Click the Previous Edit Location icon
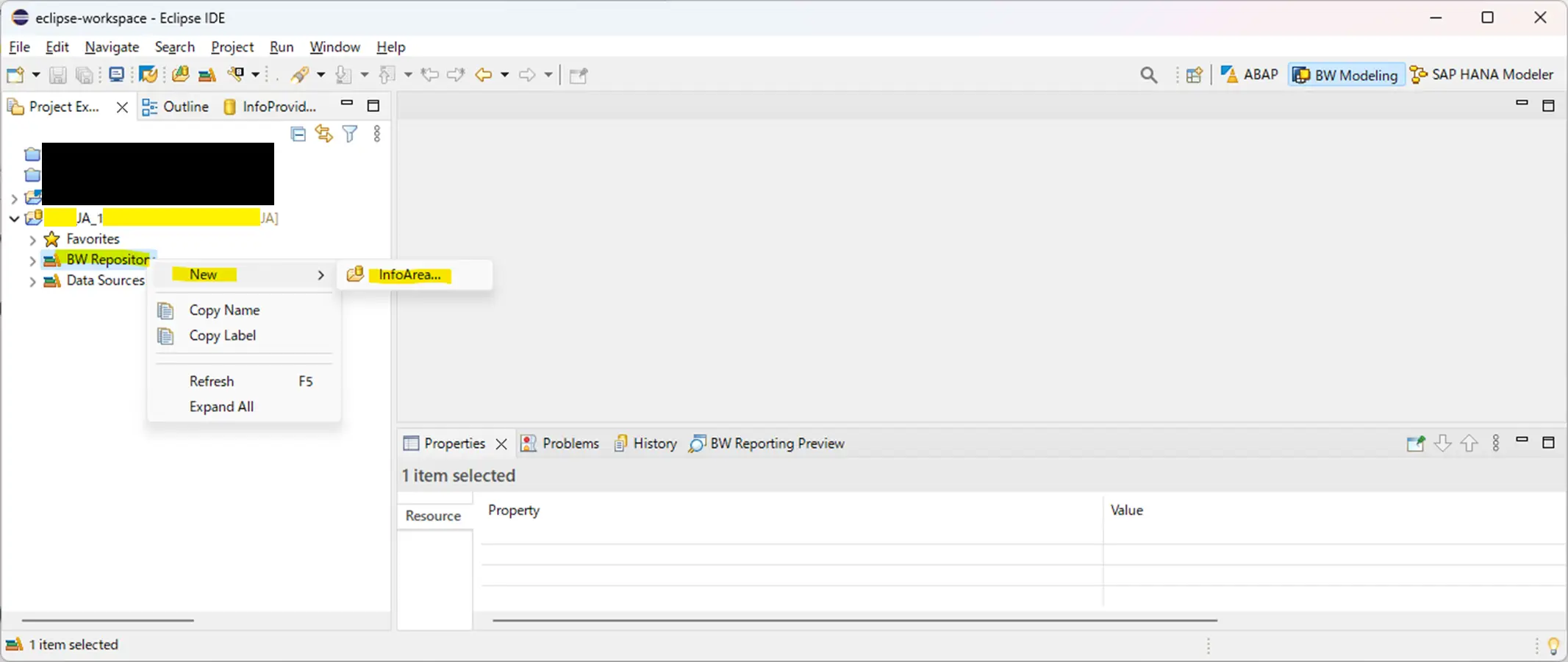 click(x=430, y=74)
